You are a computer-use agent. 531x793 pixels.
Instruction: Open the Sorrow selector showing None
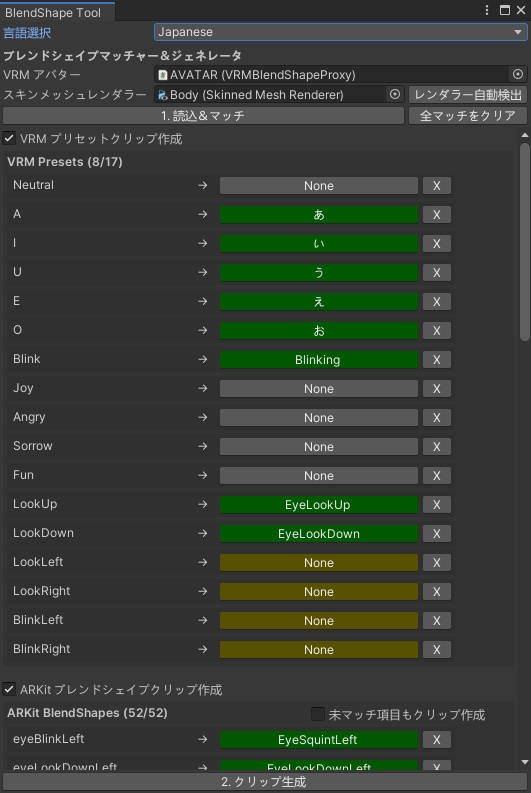(x=319, y=447)
